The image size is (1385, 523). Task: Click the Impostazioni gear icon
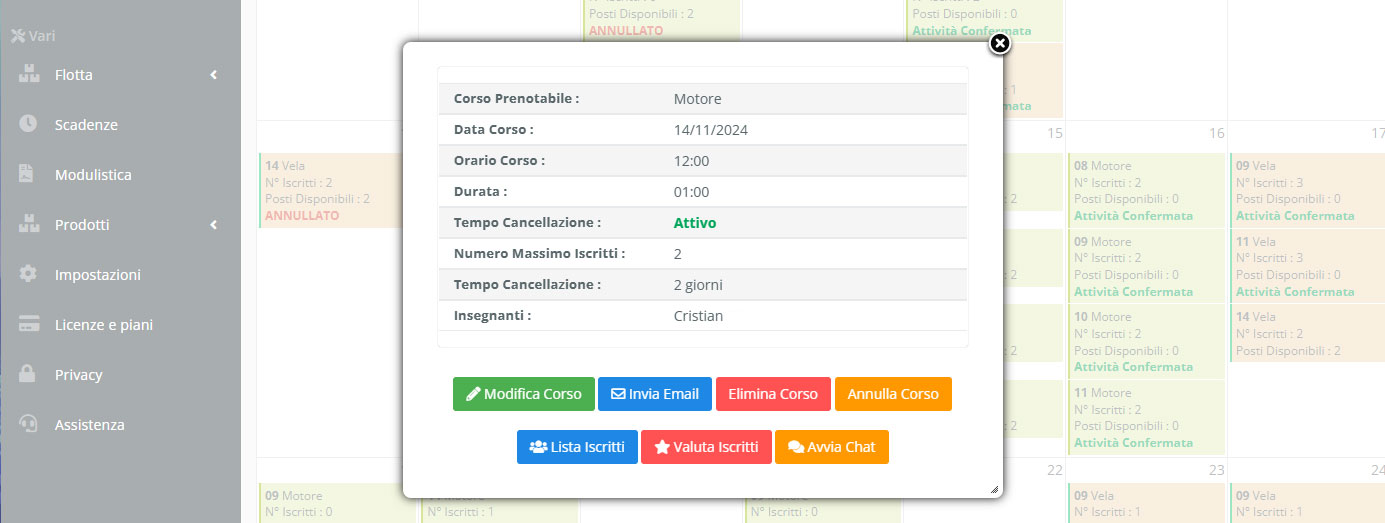click(x=28, y=274)
